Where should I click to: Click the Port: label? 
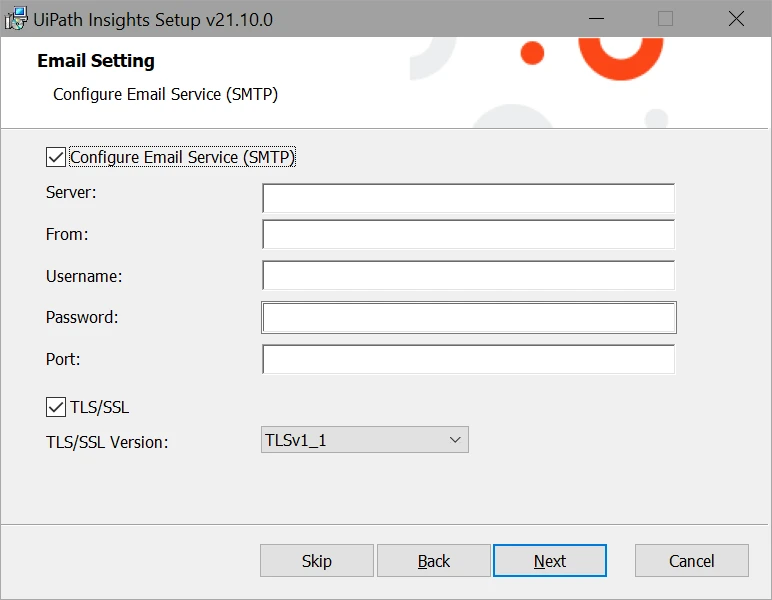pos(63,359)
